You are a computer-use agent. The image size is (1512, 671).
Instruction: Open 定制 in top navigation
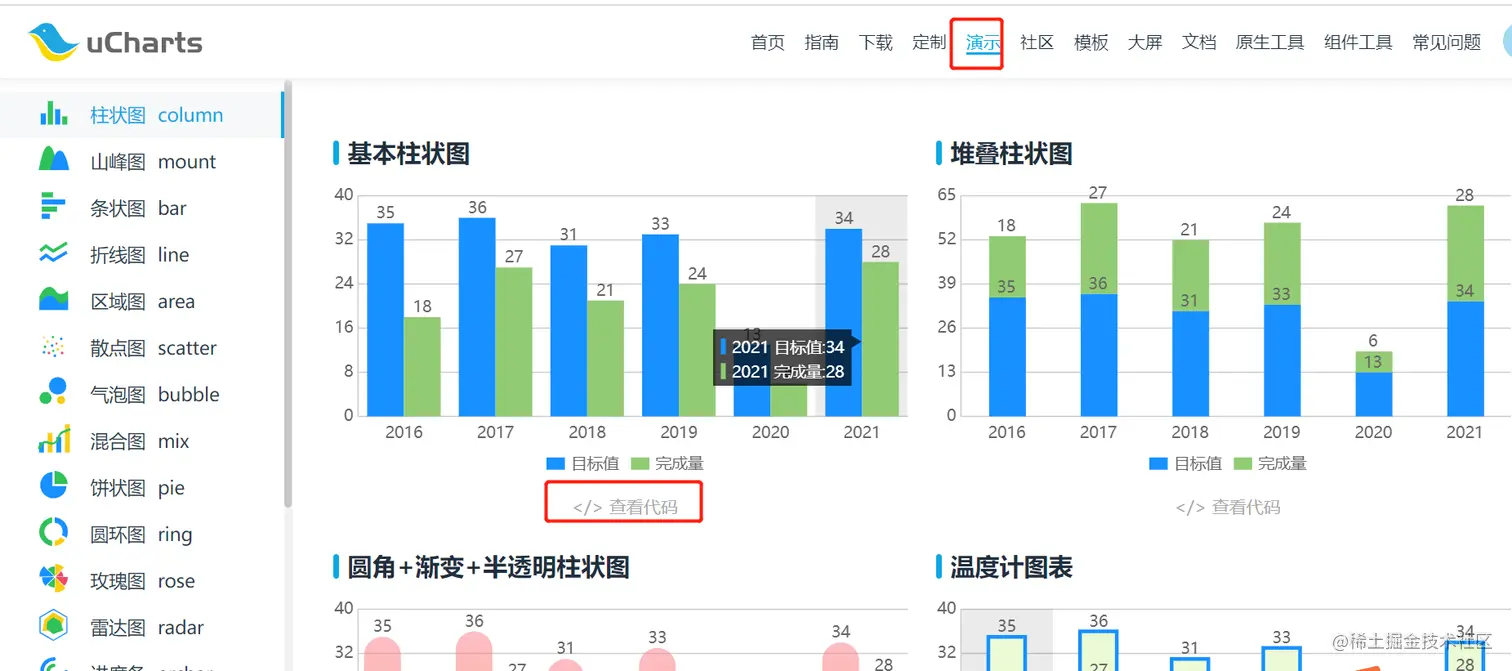point(930,42)
